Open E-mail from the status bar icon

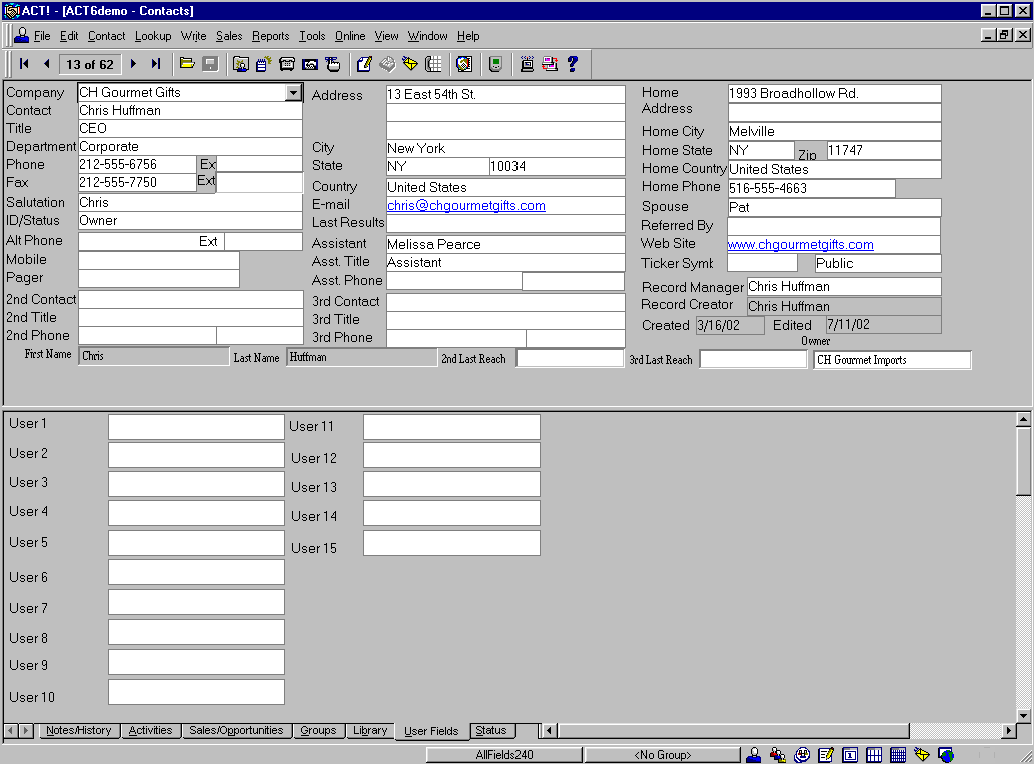pos(922,755)
